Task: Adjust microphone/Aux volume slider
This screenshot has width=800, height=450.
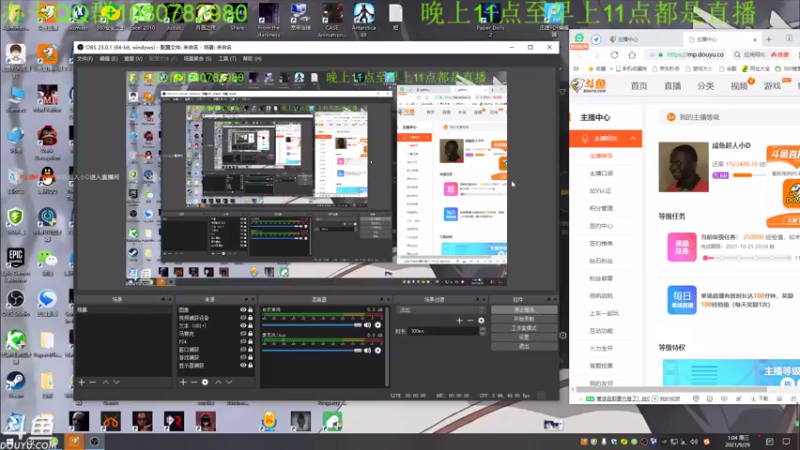Action: pyautogui.click(x=312, y=351)
